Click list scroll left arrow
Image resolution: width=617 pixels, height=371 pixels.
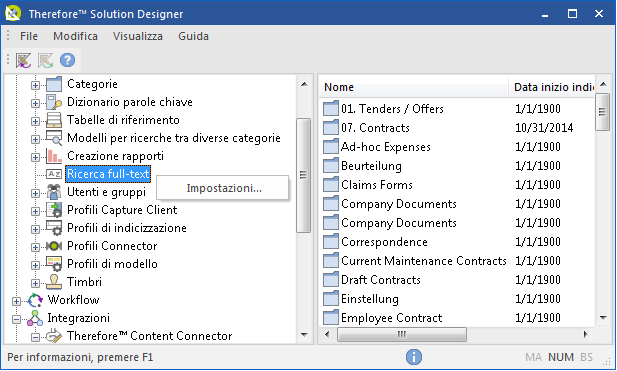pyautogui.click(x=327, y=335)
